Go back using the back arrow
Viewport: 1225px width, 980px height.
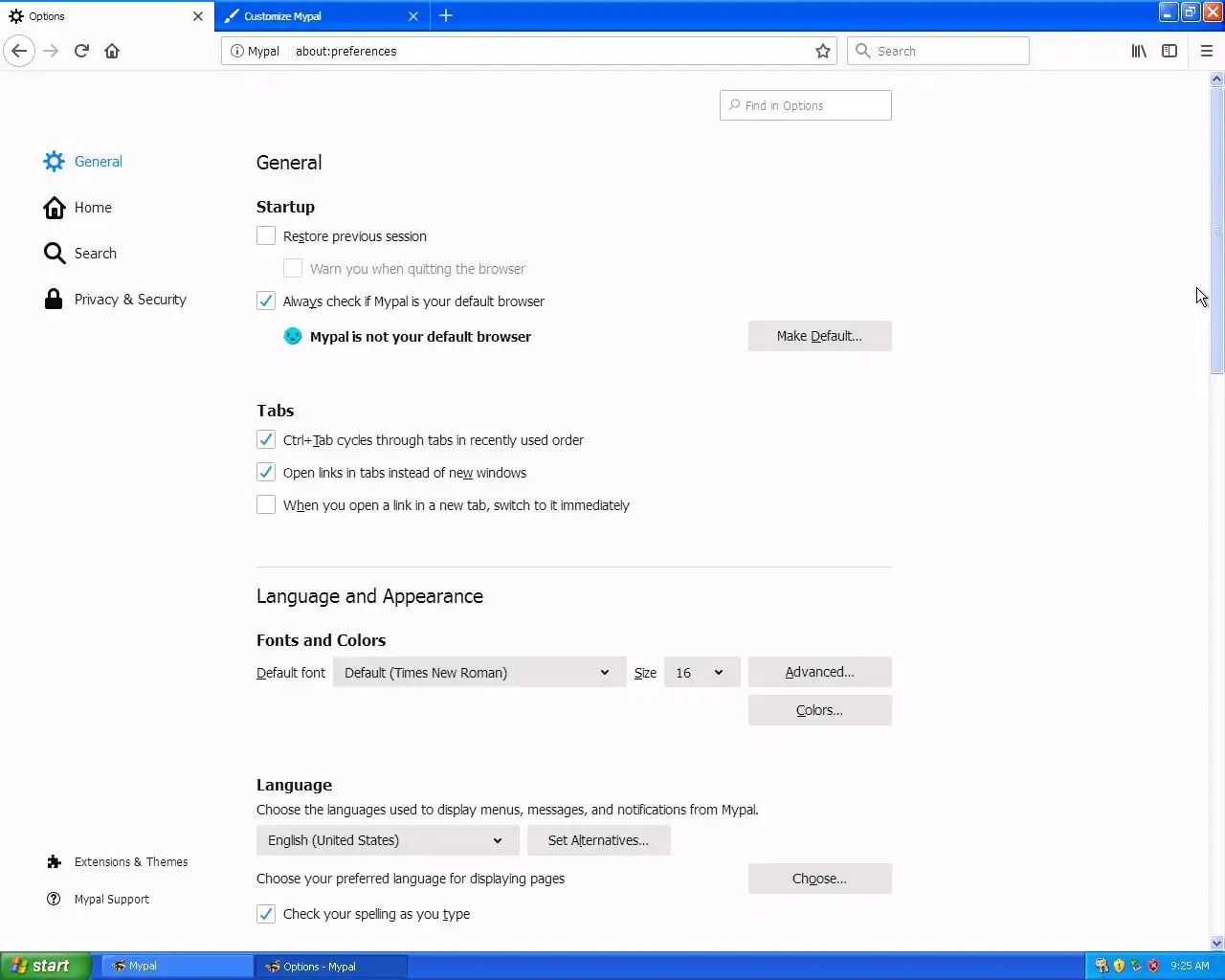tap(19, 51)
